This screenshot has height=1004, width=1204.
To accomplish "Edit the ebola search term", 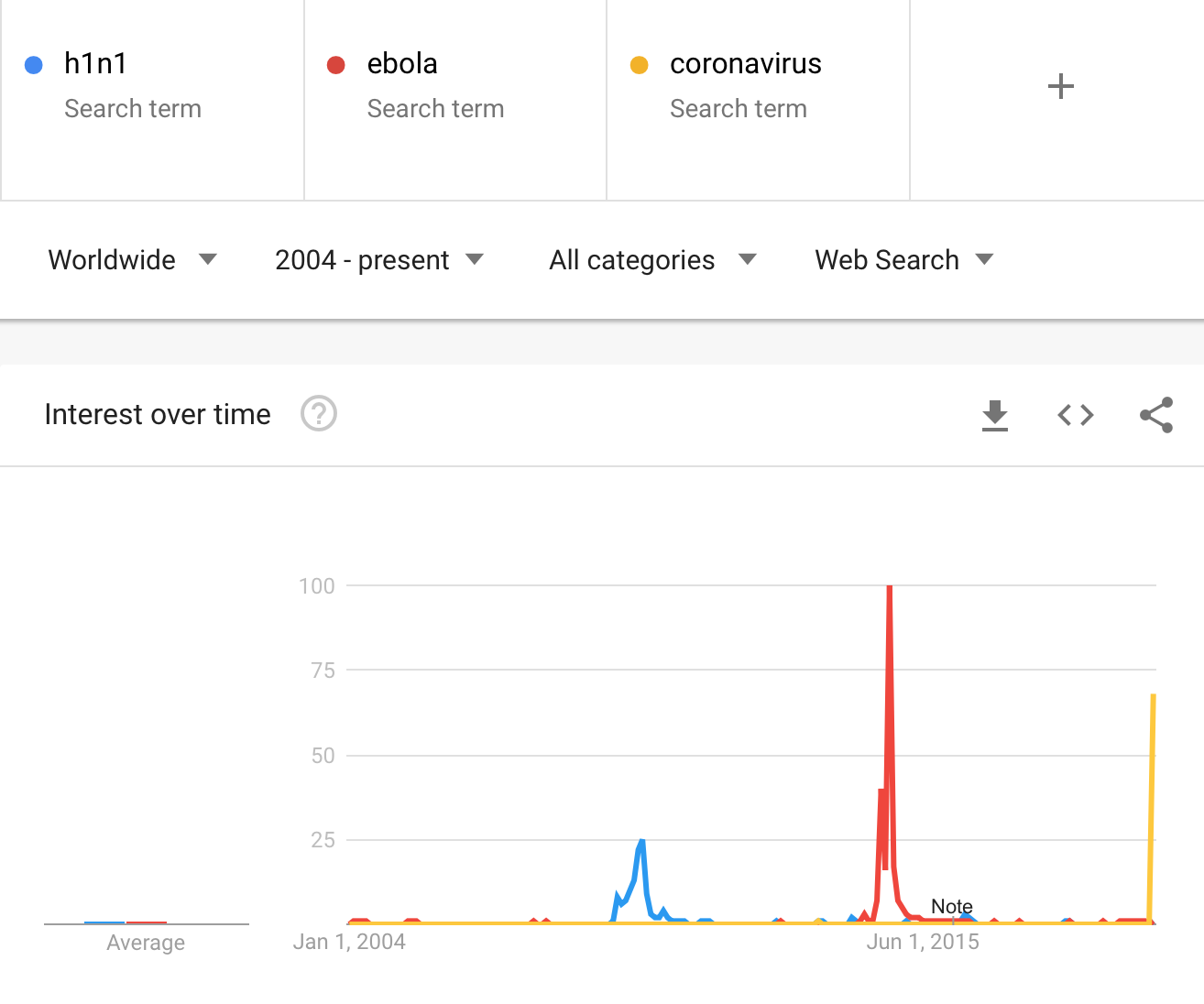I will point(402,64).
